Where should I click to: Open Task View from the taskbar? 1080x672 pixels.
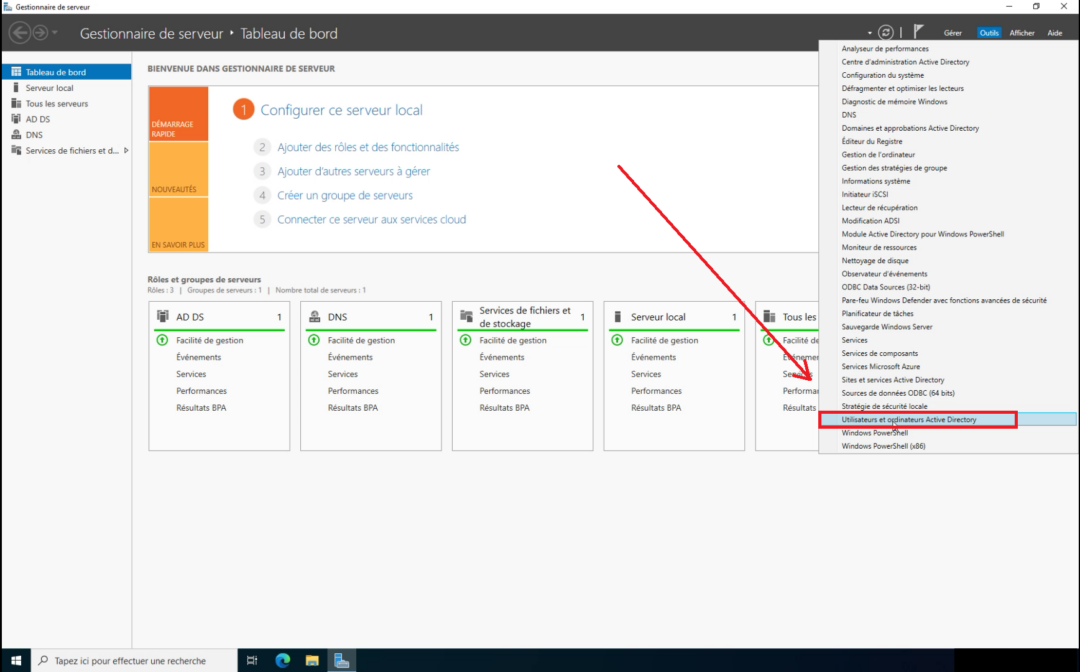click(x=252, y=660)
